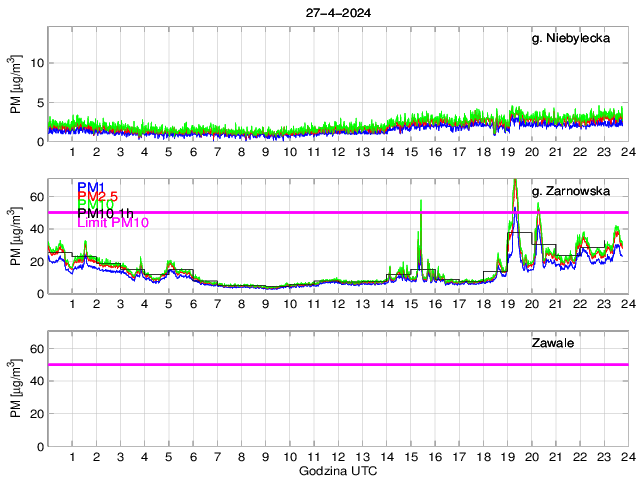
Task: Click the PM10 spike near hour 15 in Zarnowska plot
Action: point(420,202)
